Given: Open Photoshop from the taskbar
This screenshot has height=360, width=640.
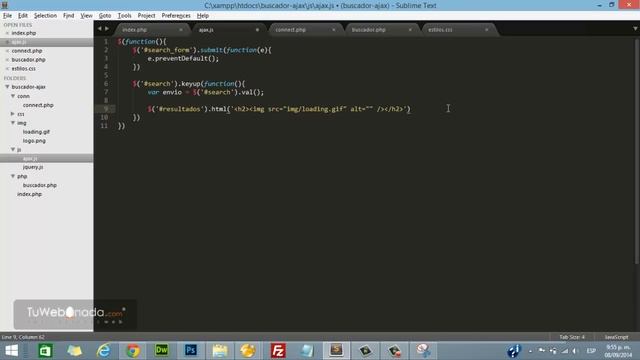Looking at the screenshot, I should pos(191,351).
